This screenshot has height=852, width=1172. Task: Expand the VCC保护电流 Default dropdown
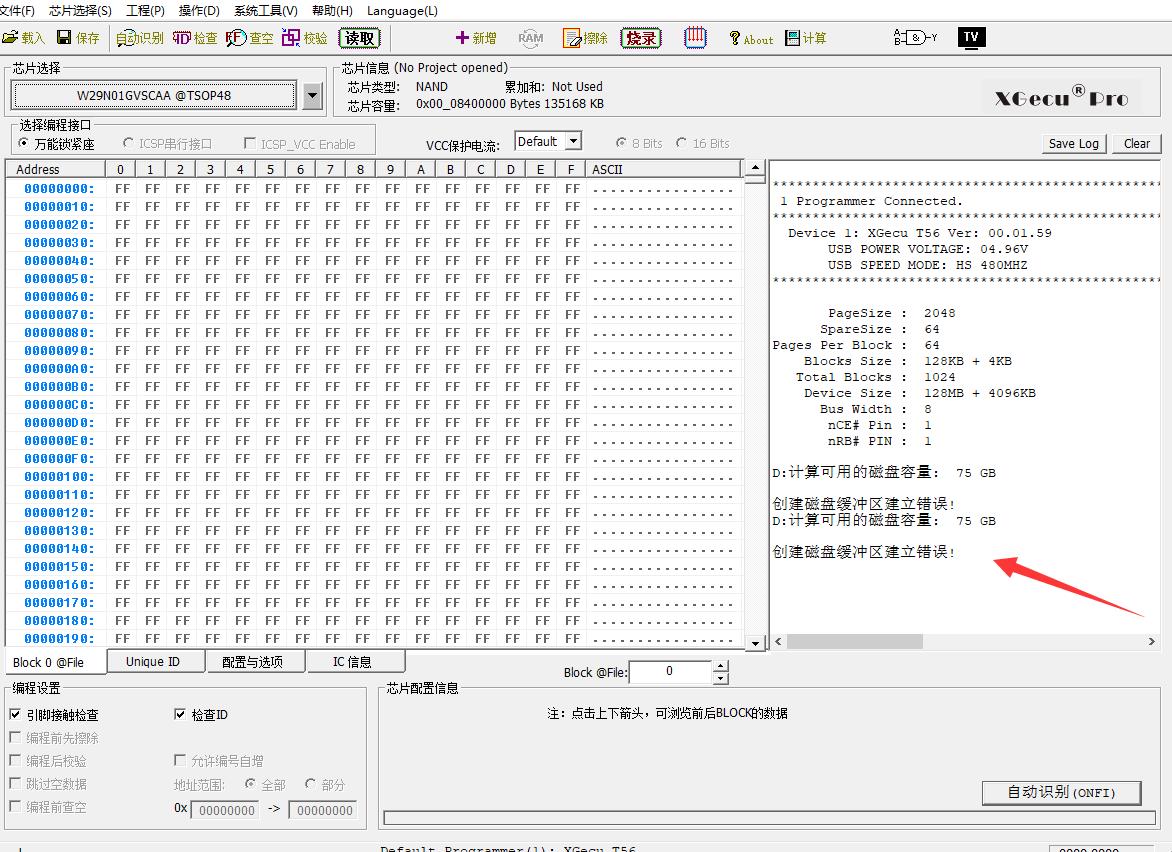click(x=573, y=142)
